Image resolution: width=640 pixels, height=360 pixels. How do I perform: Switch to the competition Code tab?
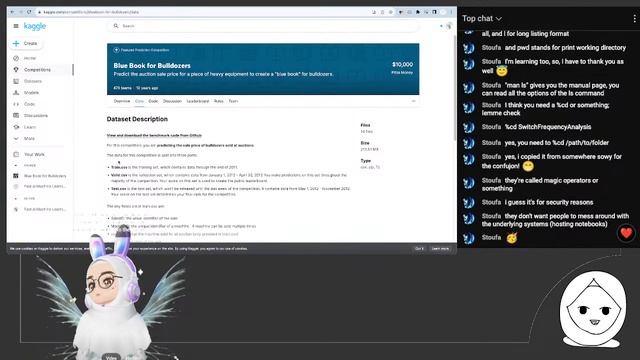(153, 101)
